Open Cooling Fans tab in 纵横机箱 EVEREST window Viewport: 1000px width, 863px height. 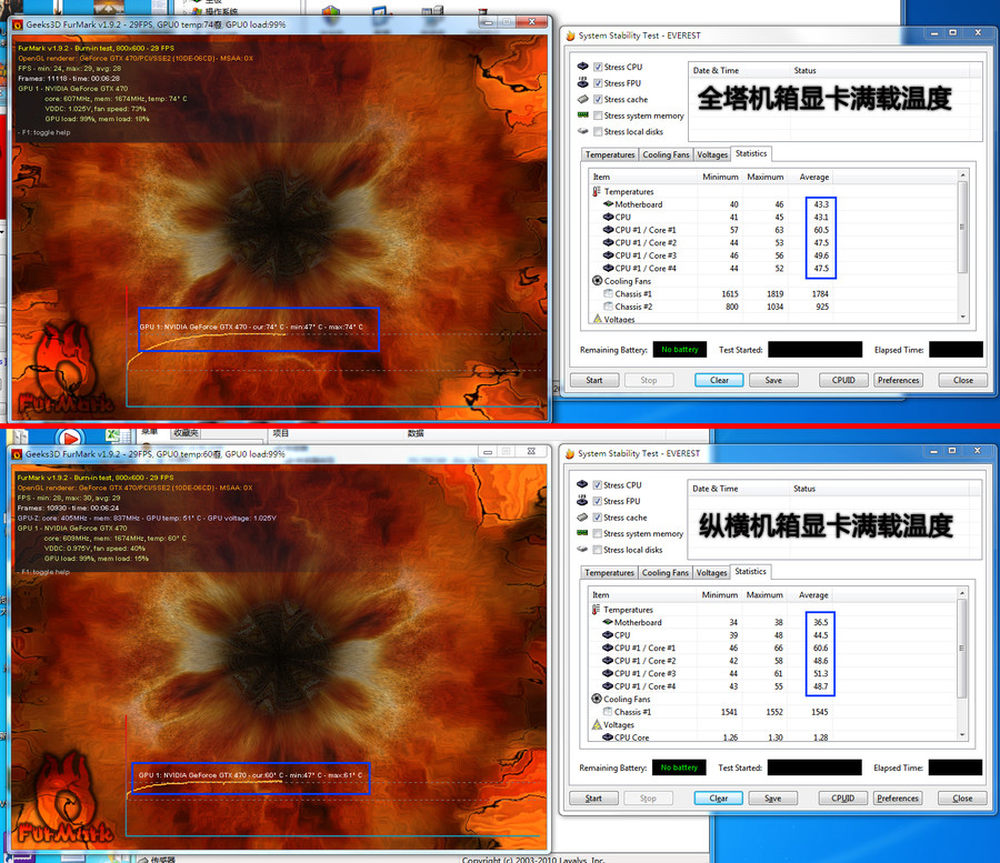[x=665, y=573]
